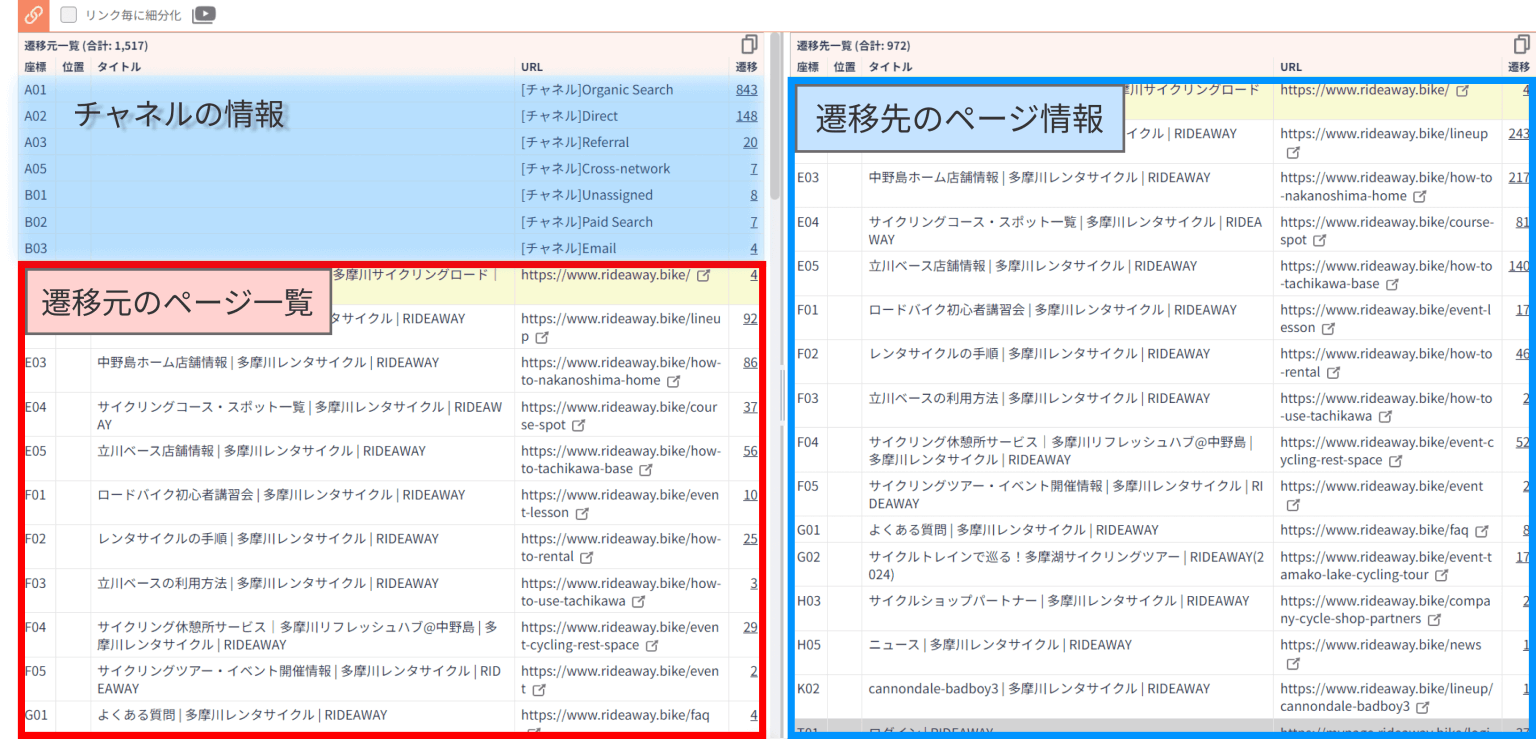The width and height of the screenshot is (1536, 739).
Task: Select coordinate cell H05 in 遷移先 list
Action: (808, 645)
